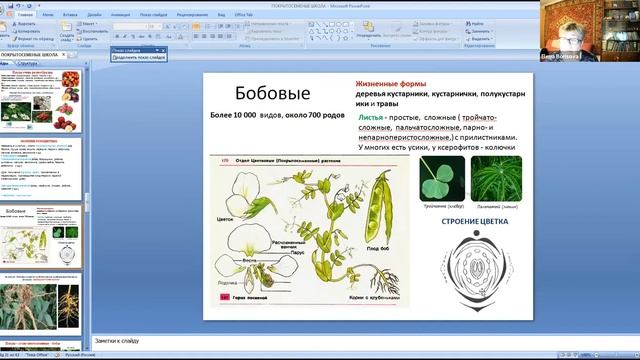Open line spacing dropdown
640x360 pixels.
pos(238,27)
